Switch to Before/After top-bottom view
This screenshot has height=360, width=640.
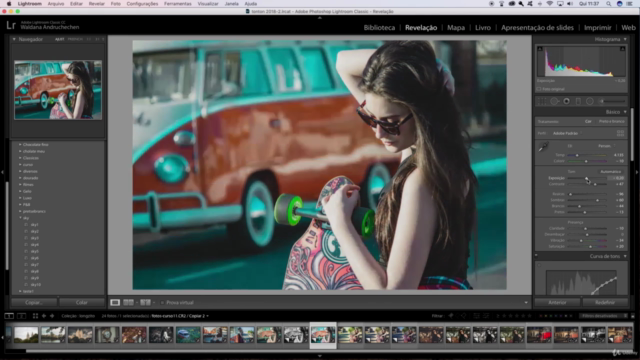(x=145, y=302)
